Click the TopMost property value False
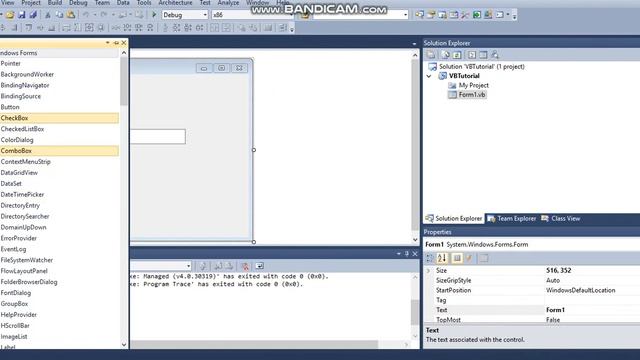640x360 pixels. tap(553, 320)
